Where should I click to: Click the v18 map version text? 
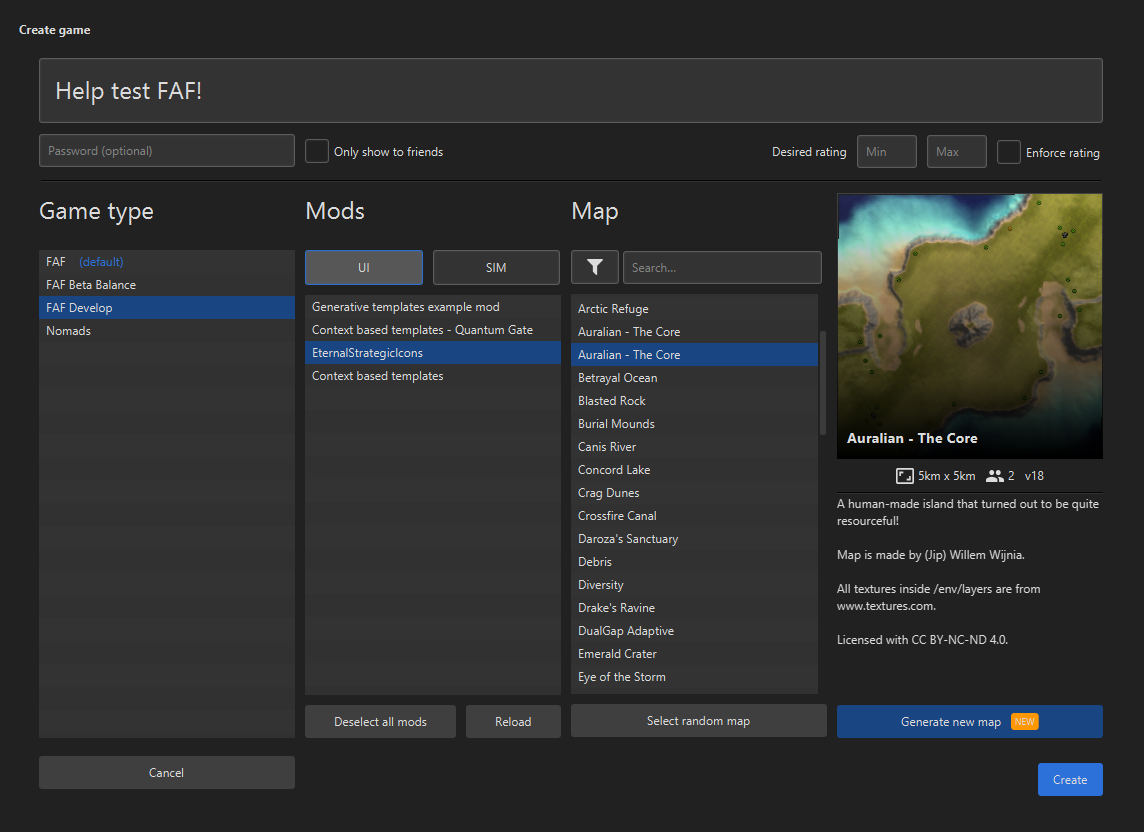coord(1034,476)
